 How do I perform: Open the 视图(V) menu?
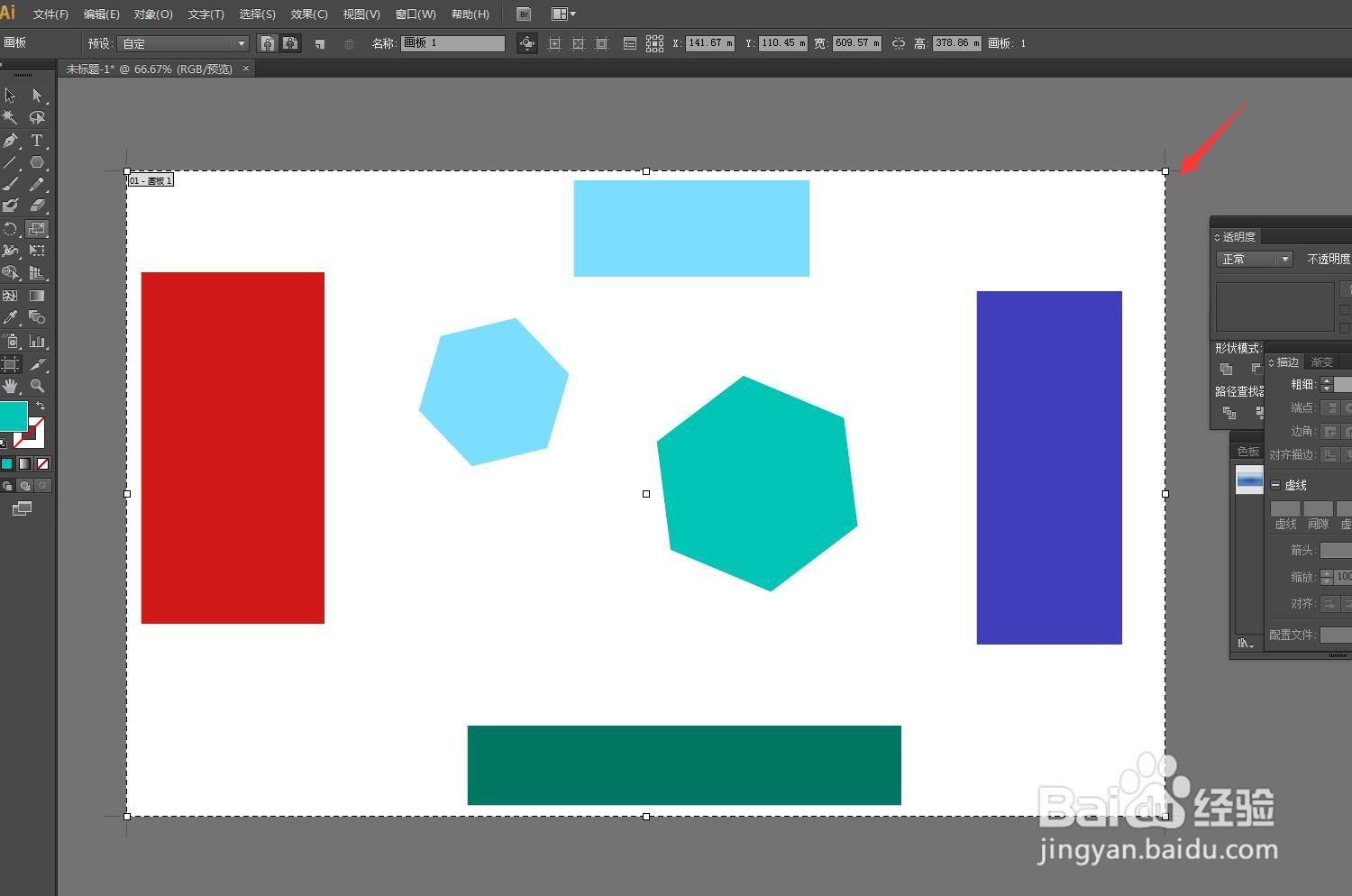(x=361, y=14)
